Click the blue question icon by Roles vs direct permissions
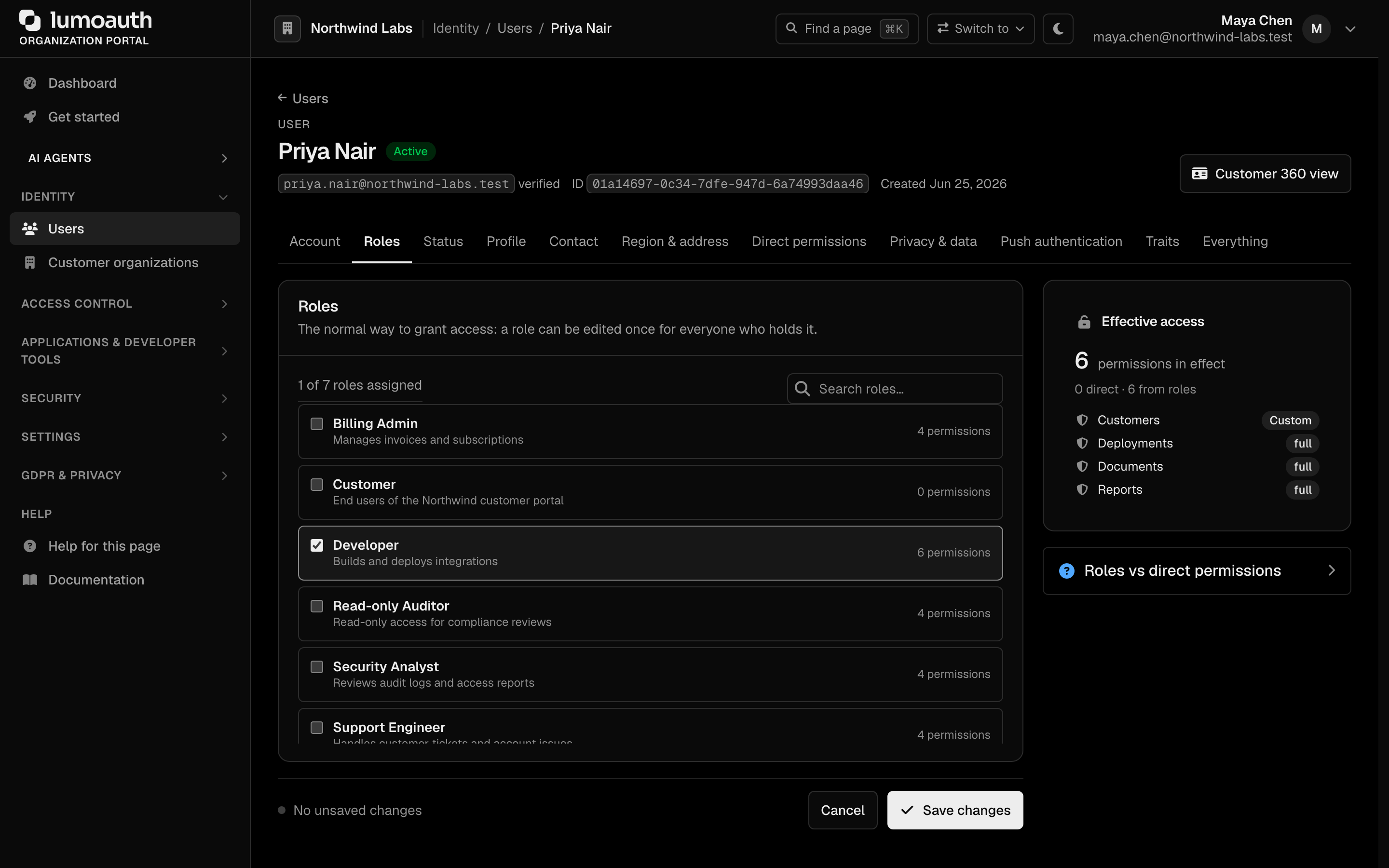The height and width of the screenshot is (868, 1389). click(1066, 570)
